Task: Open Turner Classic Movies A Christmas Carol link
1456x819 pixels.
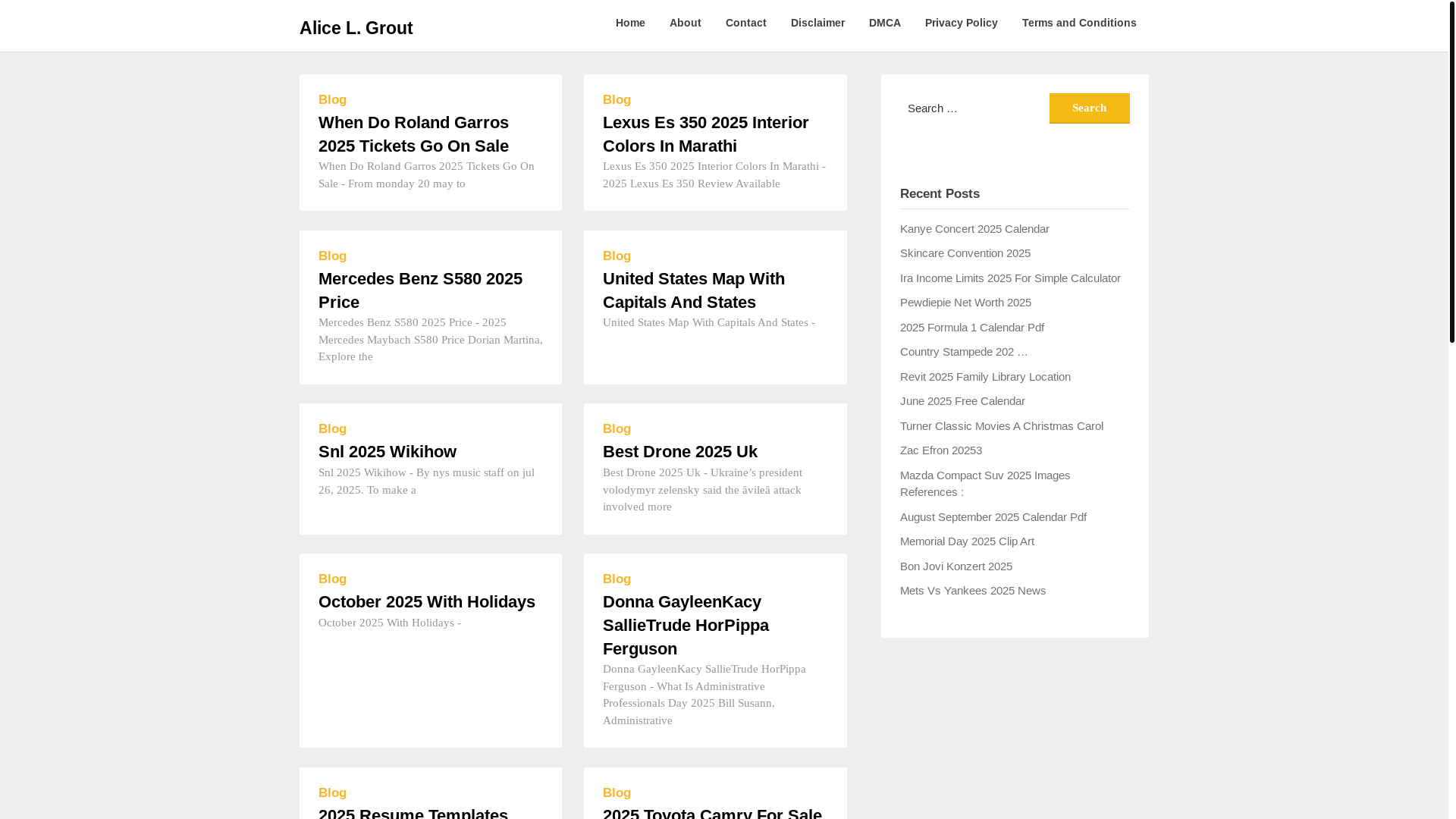Action: (x=1001, y=426)
